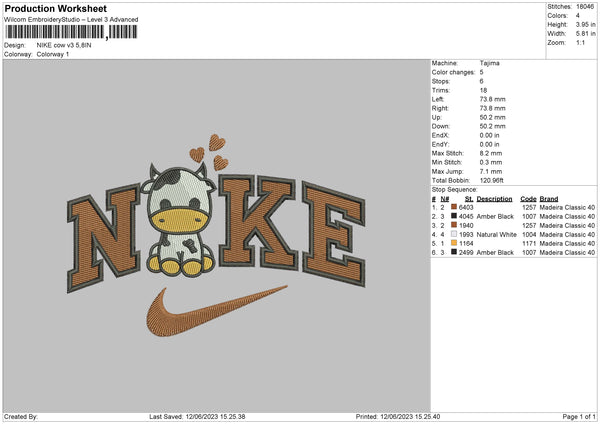The width and height of the screenshot is (600, 424).
Task: Click the black swatch beside 2499 Amber Black
Action: pyautogui.click(x=454, y=252)
